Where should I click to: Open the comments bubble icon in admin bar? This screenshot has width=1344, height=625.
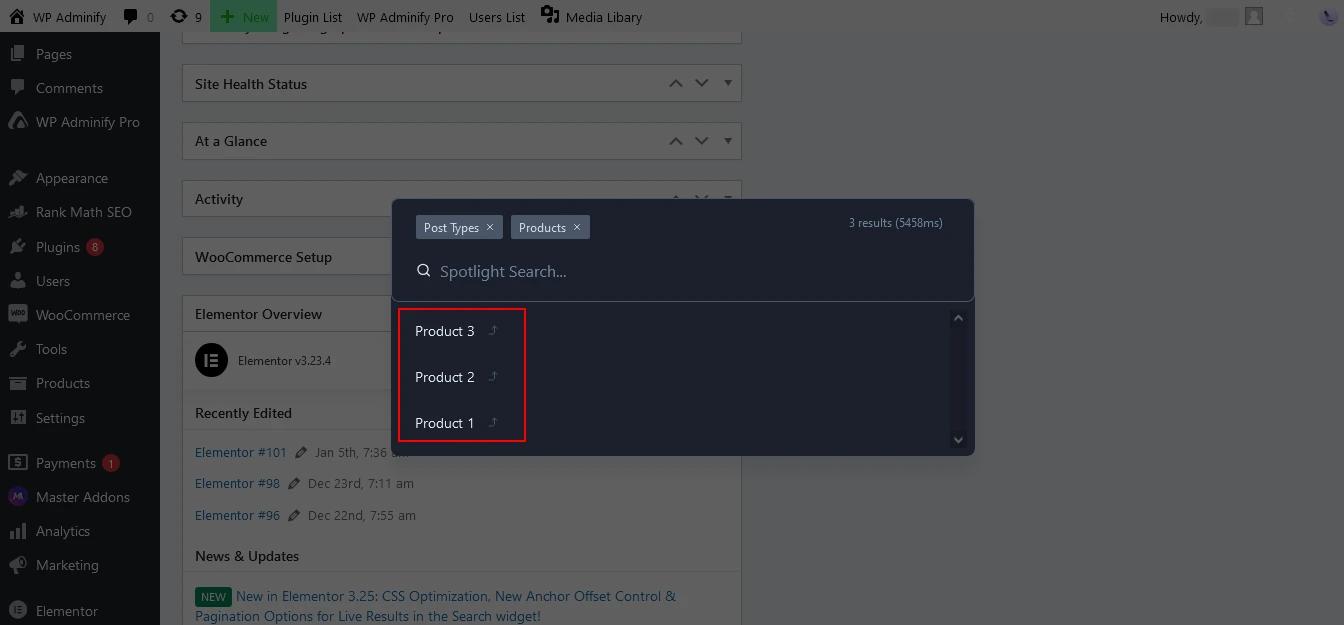point(131,17)
